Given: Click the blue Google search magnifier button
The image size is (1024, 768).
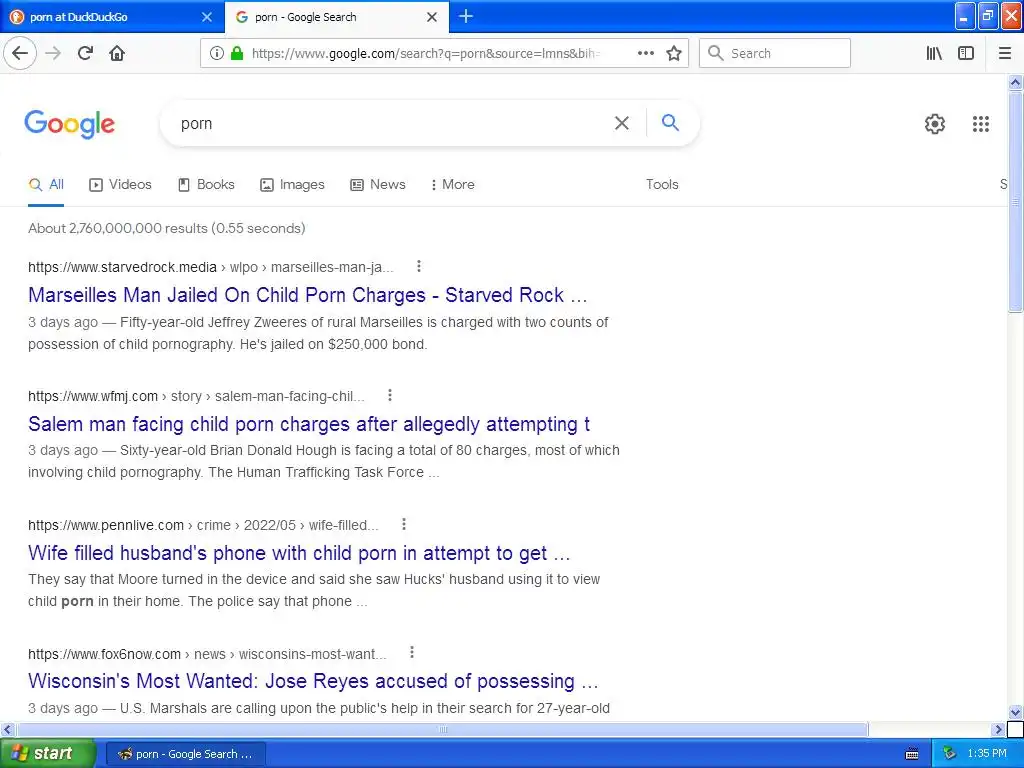Looking at the screenshot, I should 670,122.
